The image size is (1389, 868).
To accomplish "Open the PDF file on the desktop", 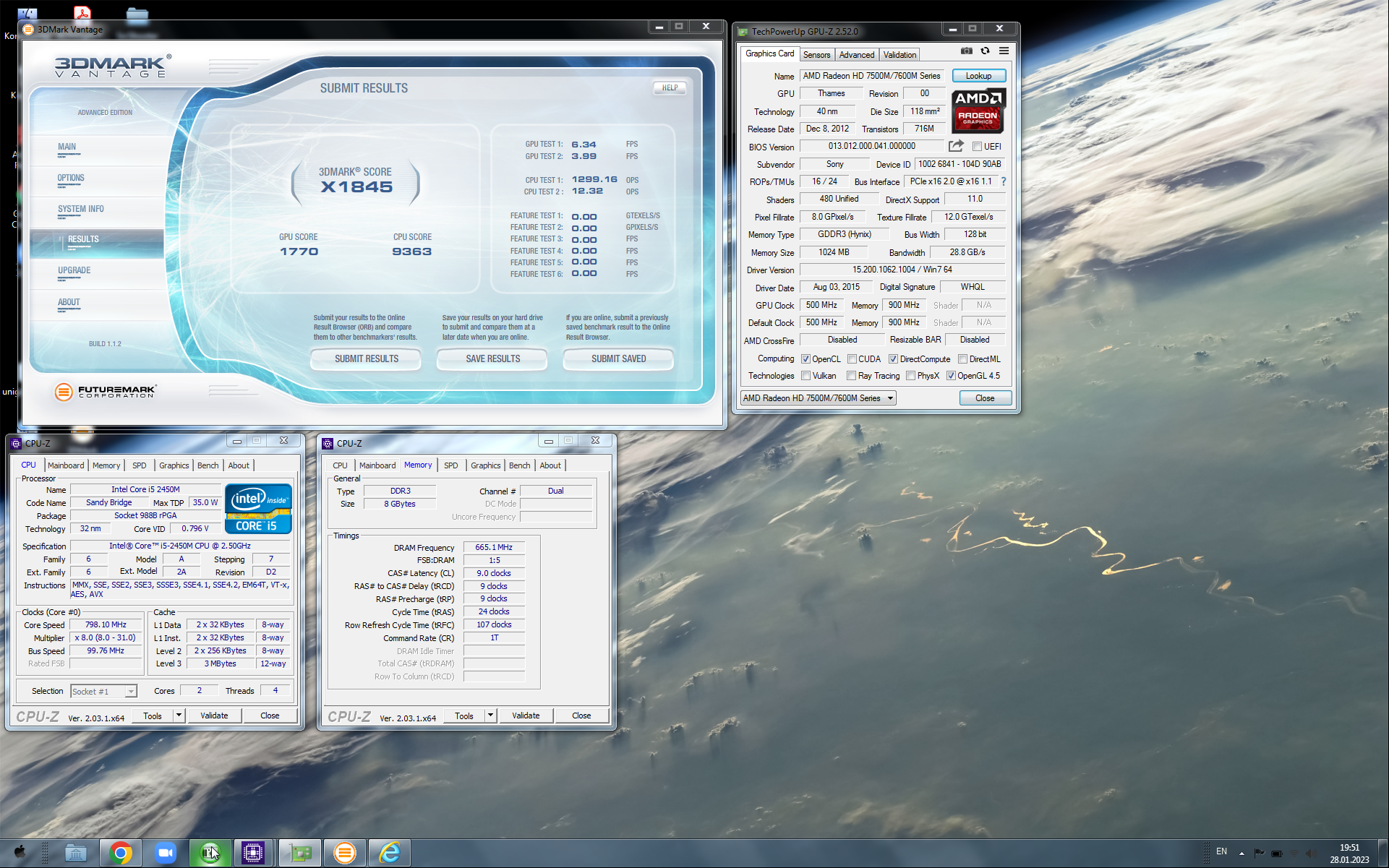I will click(82, 13).
